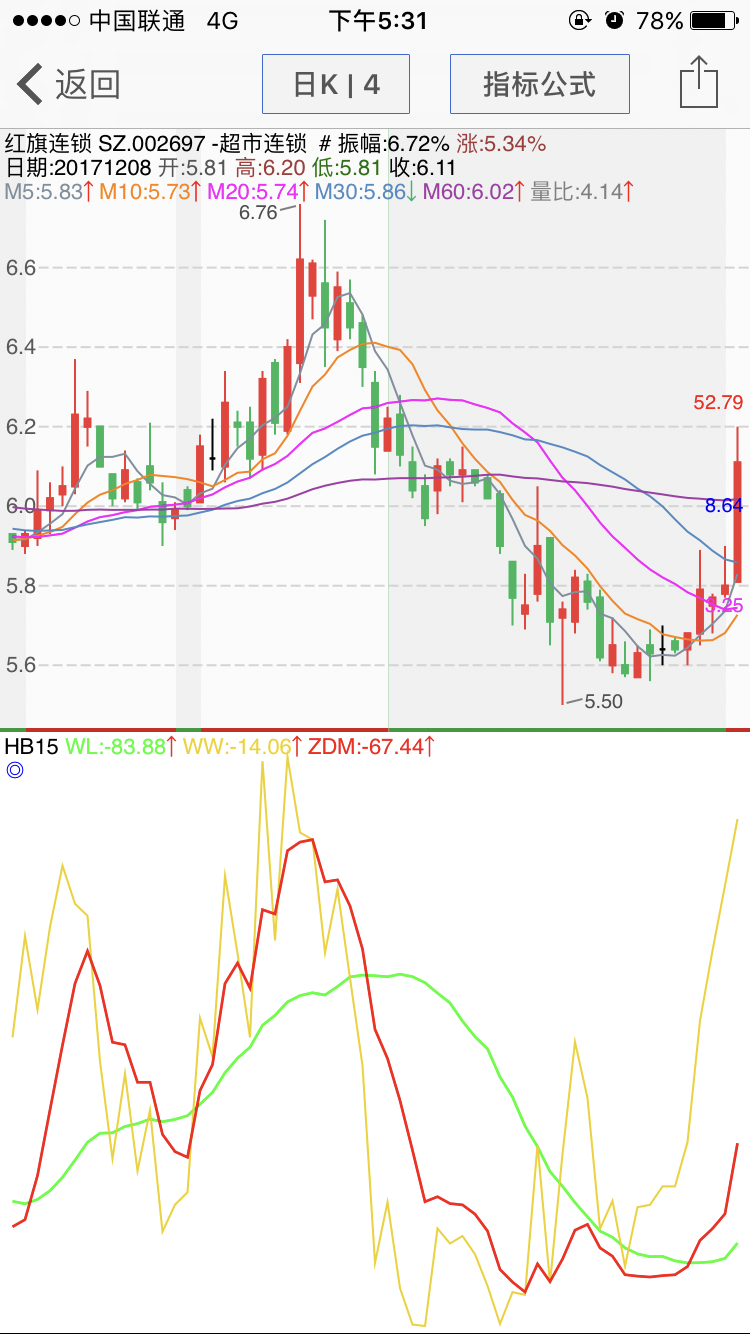750x1334 pixels.
Task: Tap the 下午5:31 clock in status bar
Action: 378,21
